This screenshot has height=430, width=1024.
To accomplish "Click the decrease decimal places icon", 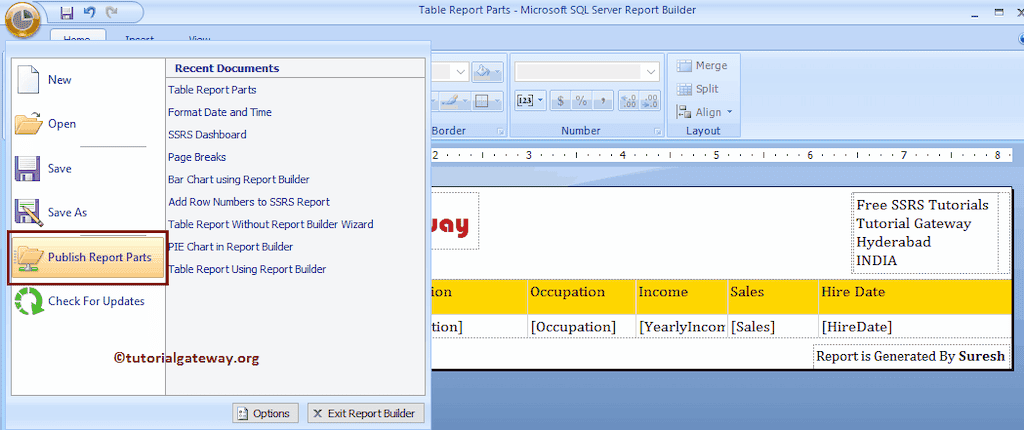I will 650,101.
